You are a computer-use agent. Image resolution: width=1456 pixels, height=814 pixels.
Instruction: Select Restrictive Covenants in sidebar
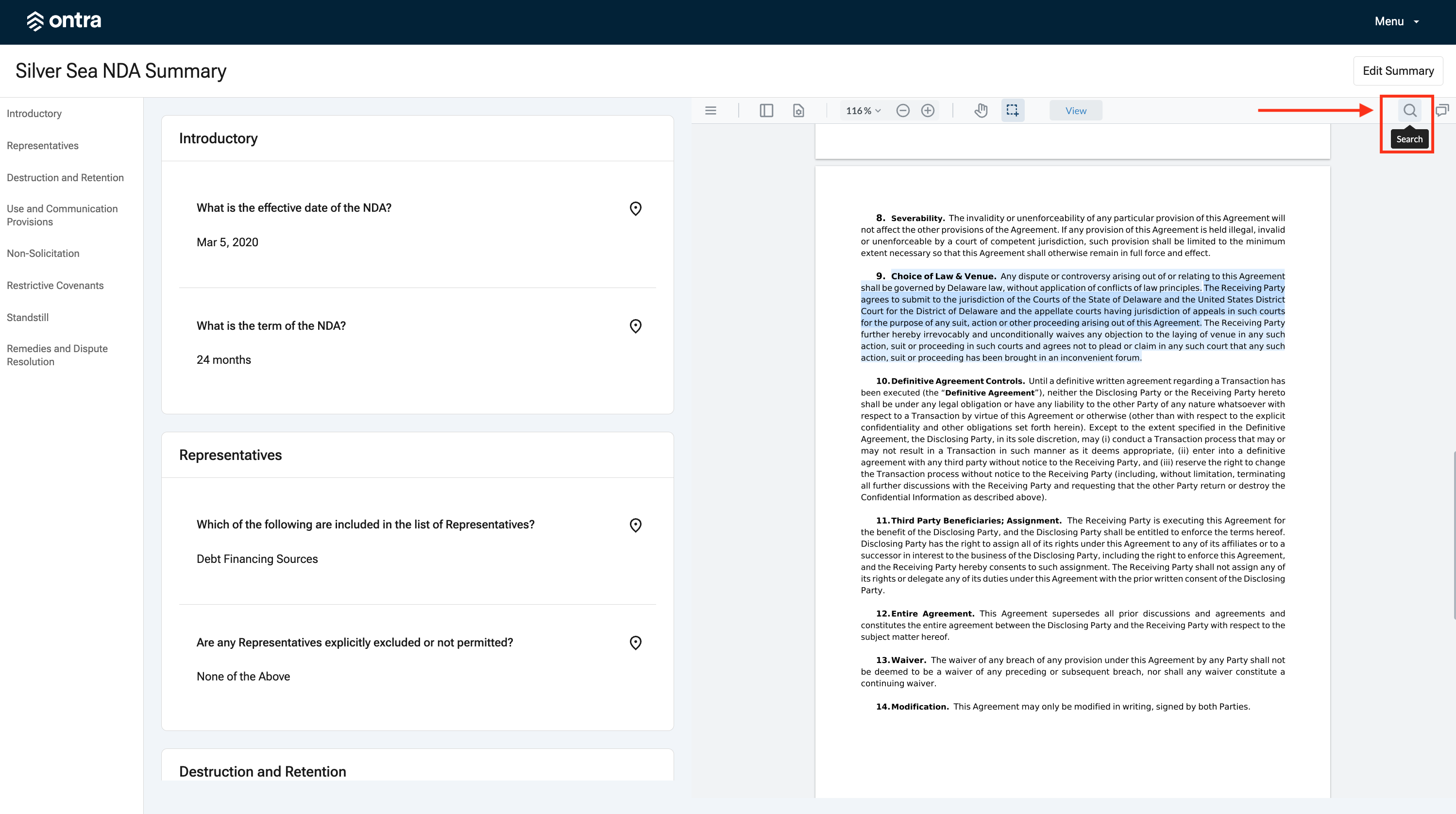(55, 286)
